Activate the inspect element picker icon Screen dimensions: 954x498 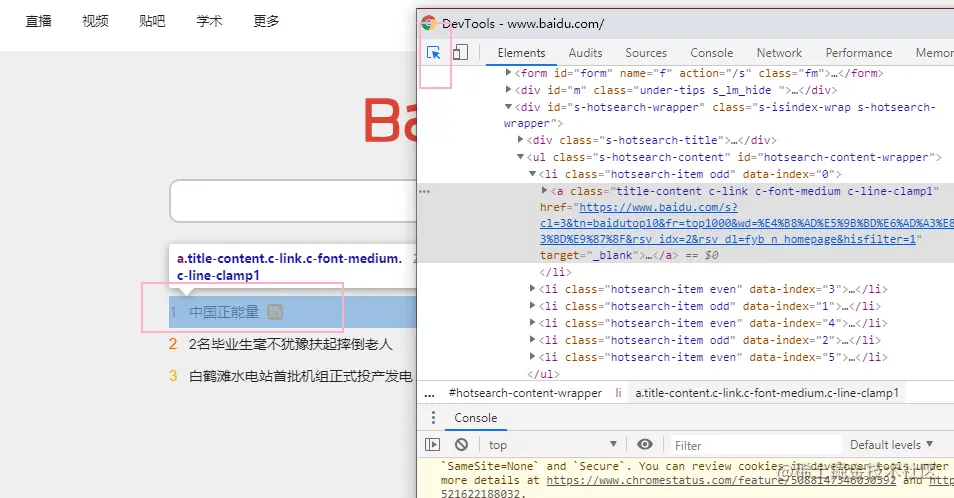(x=434, y=53)
